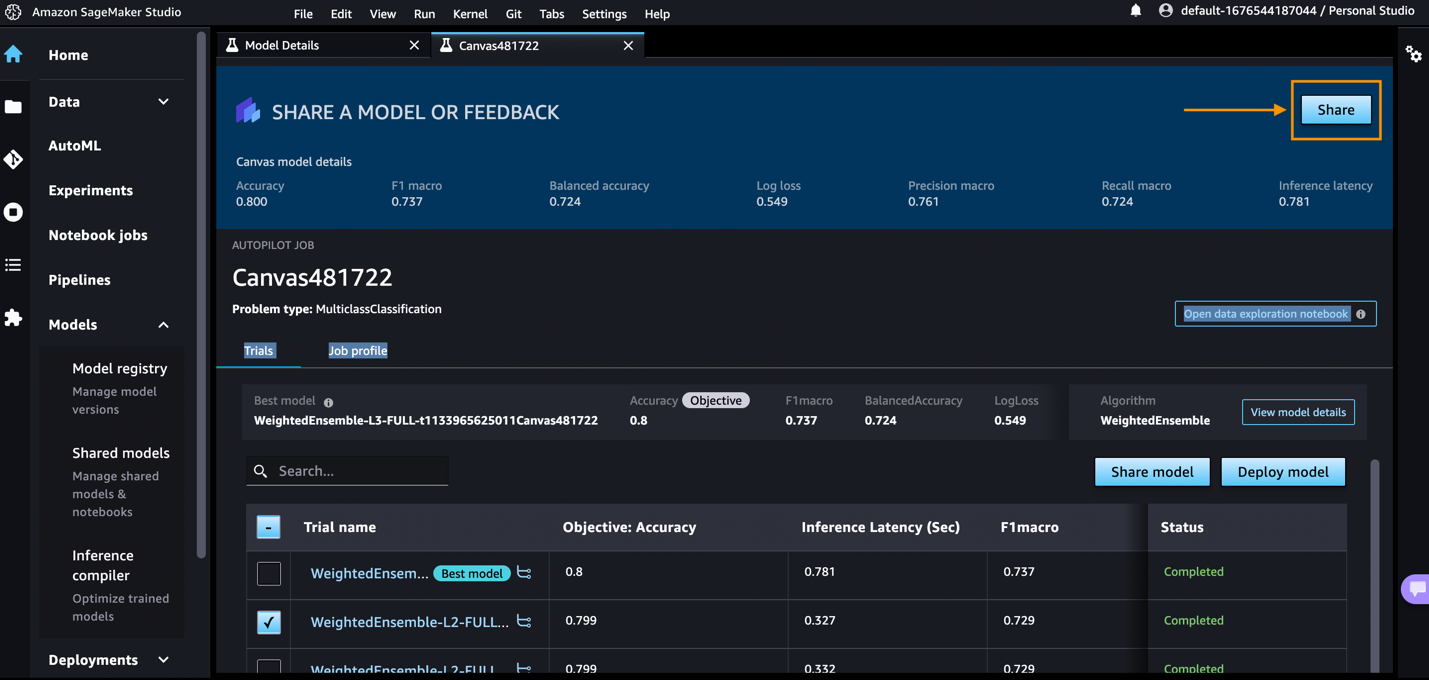Click the Share model button
This screenshot has height=680, width=1429.
click(x=1152, y=472)
